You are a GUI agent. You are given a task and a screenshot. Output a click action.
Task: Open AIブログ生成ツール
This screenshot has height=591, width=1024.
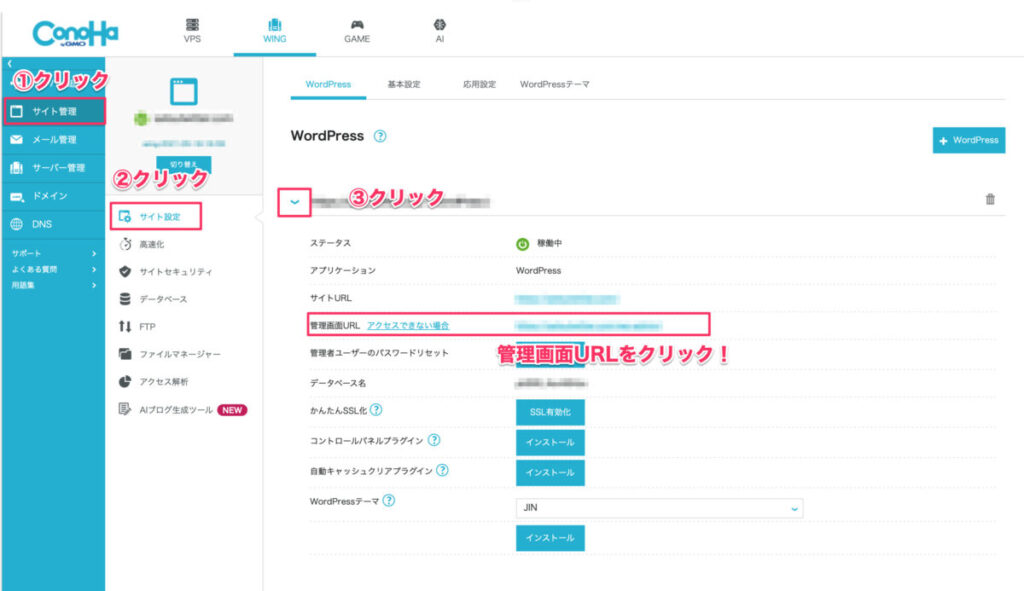click(x=176, y=410)
